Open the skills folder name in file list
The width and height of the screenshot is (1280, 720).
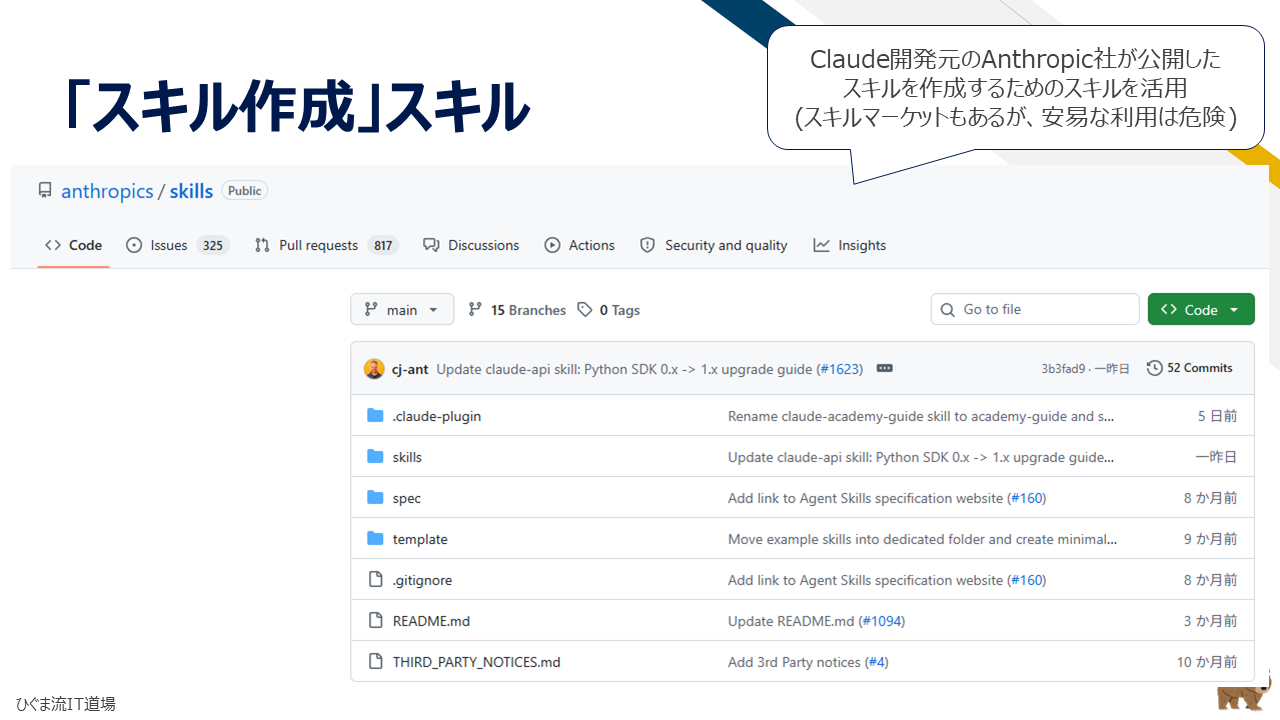407,457
